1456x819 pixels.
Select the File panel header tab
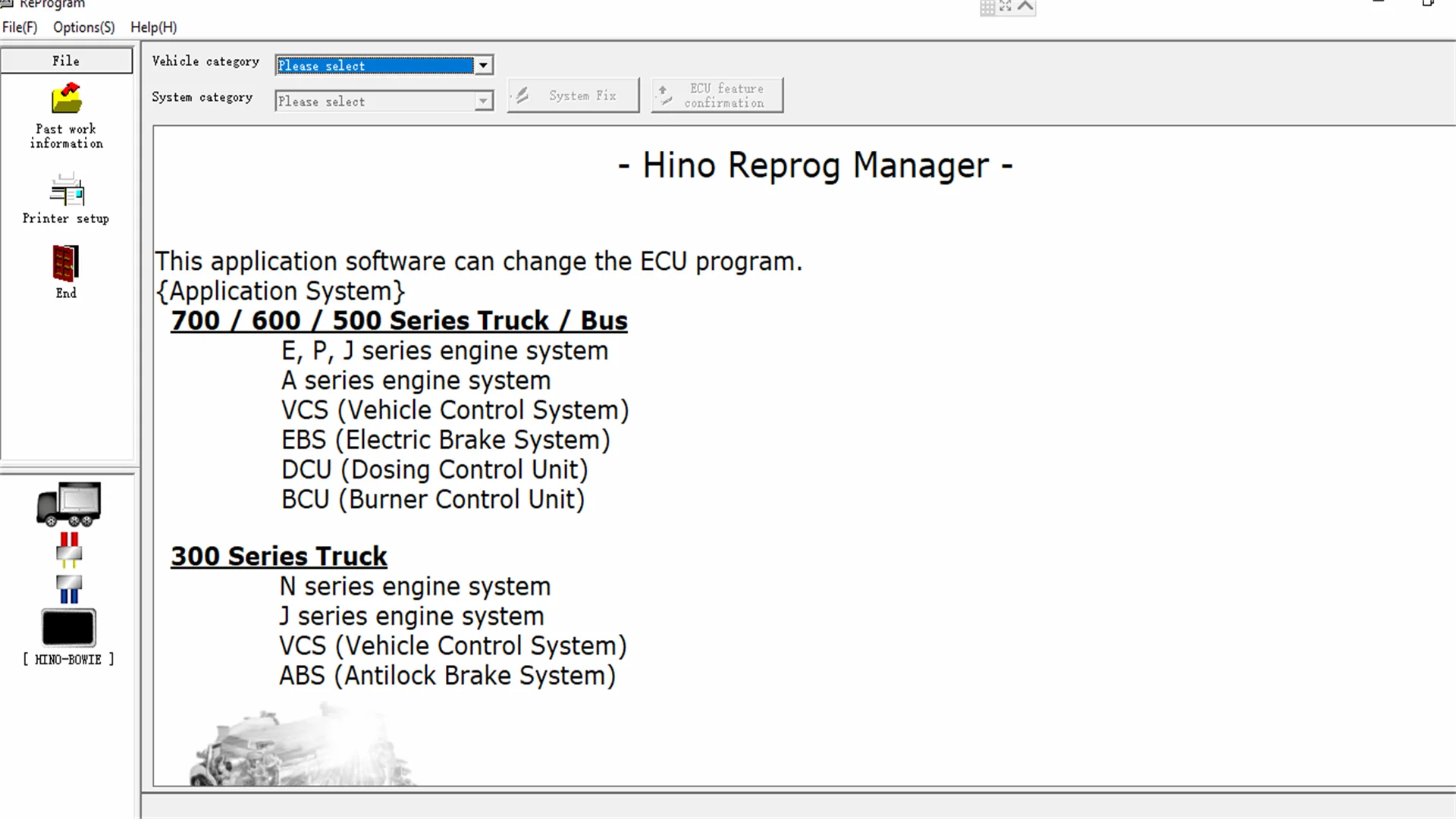(x=67, y=61)
